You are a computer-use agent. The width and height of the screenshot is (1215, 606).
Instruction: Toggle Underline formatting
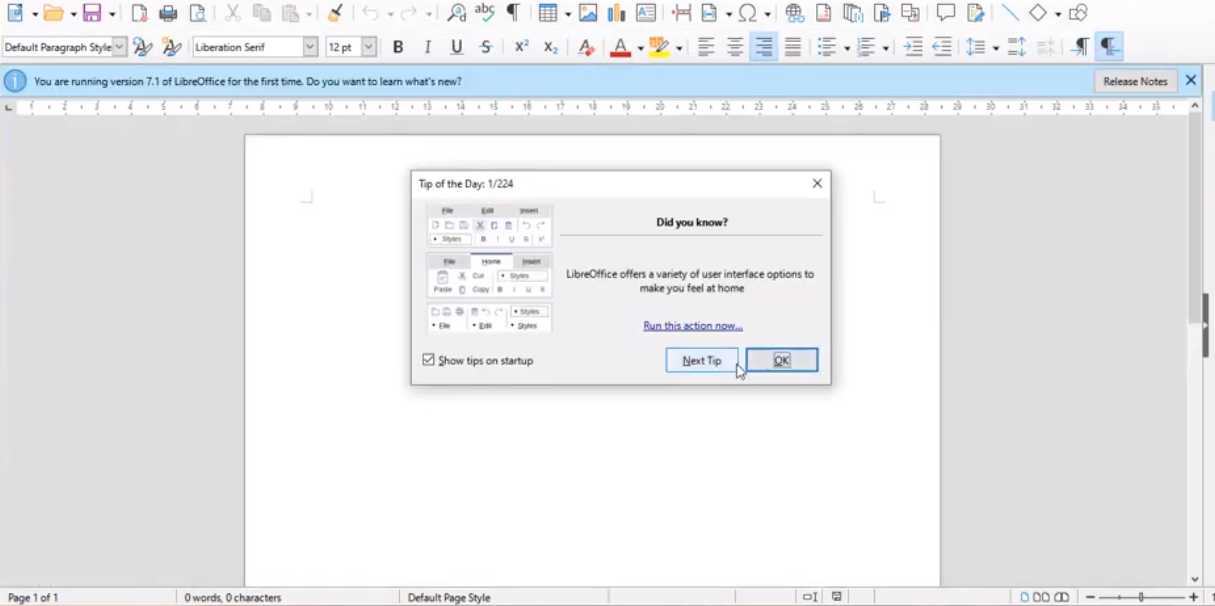[x=456, y=47]
